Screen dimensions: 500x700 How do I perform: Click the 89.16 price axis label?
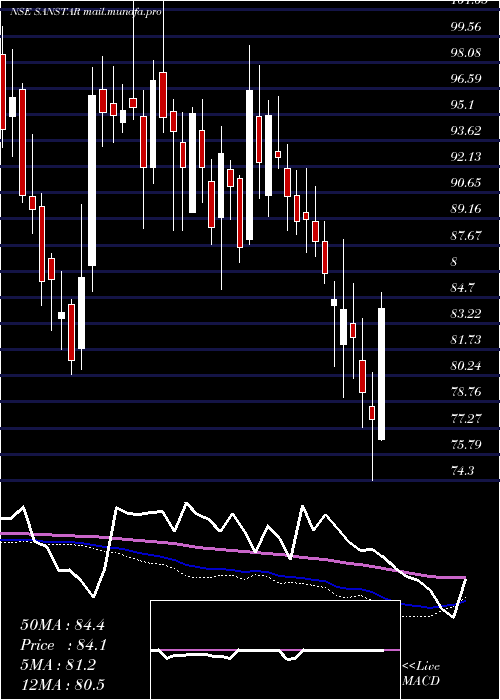pyautogui.click(x=466, y=209)
